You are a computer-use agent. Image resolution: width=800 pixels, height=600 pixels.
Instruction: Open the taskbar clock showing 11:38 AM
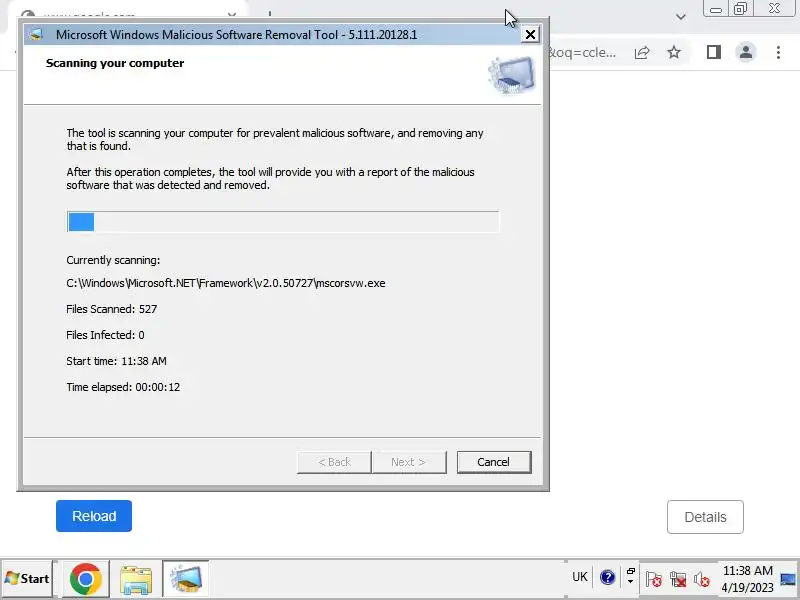pos(747,579)
